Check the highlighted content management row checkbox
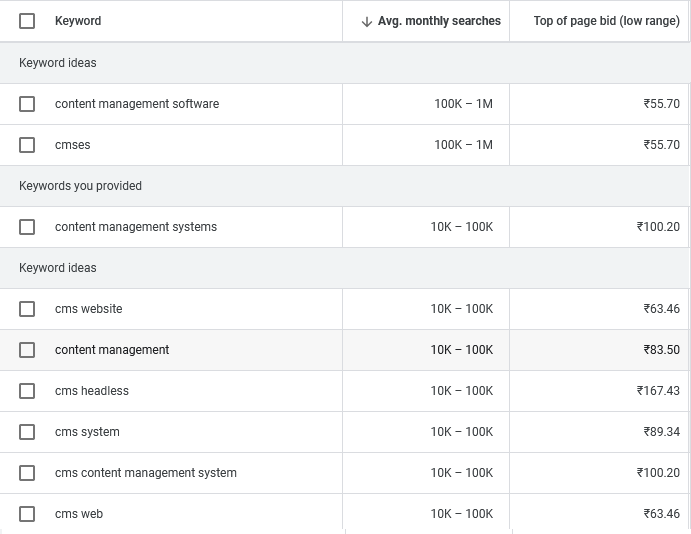 click(27, 350)
